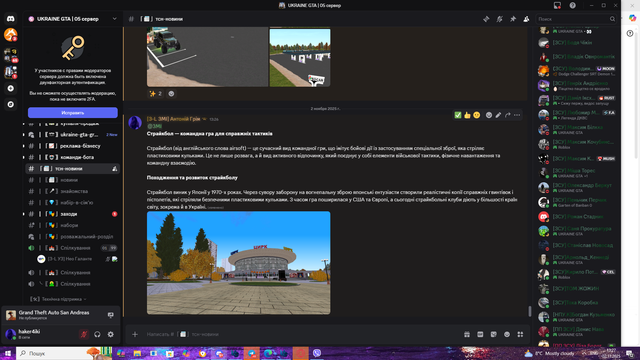Open the набір-в-сім'ю channel
This screenshot has width=640, height=360.
coord(73,202)
